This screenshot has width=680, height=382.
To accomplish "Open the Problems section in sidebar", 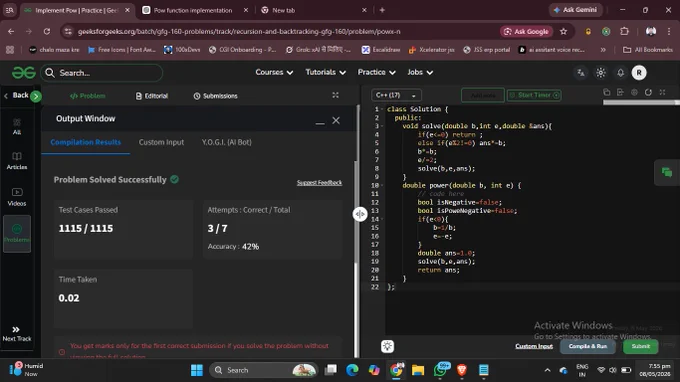I will coord(16,233).
